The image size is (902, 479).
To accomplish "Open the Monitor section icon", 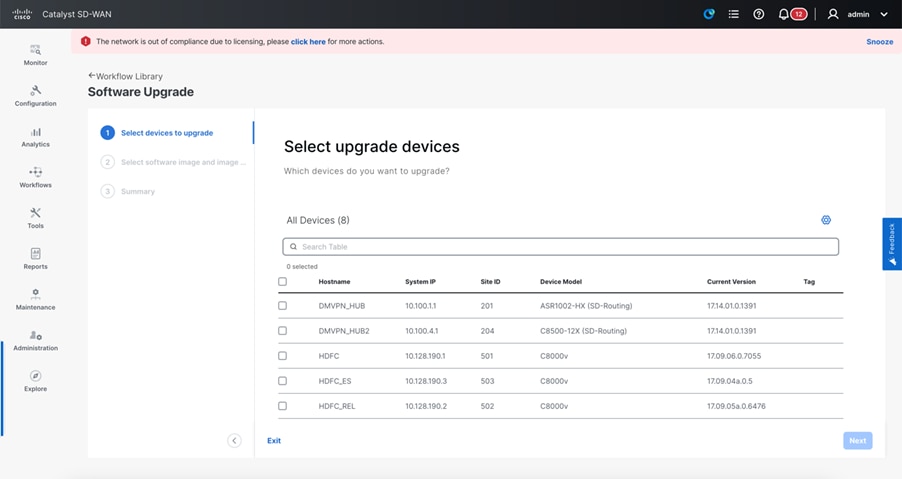I will [35, 50].
